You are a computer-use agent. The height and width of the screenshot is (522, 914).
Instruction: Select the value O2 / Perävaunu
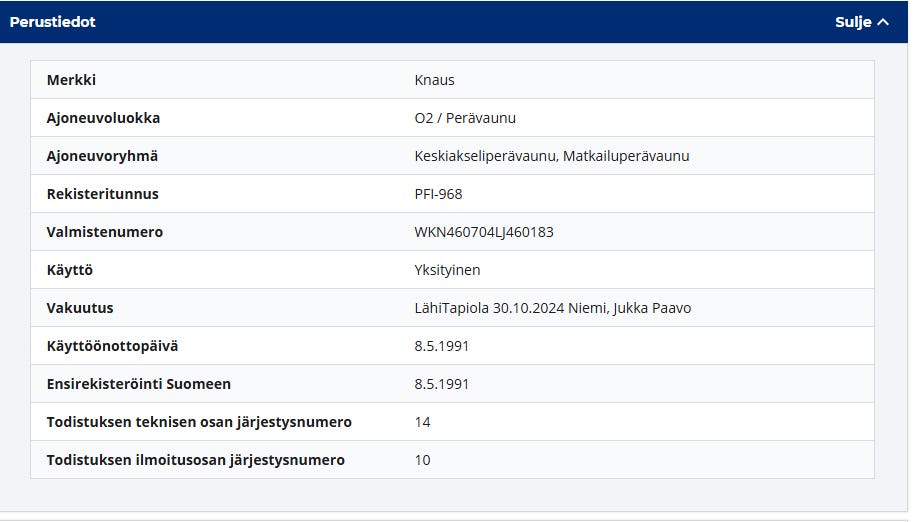tap(465, 118)
